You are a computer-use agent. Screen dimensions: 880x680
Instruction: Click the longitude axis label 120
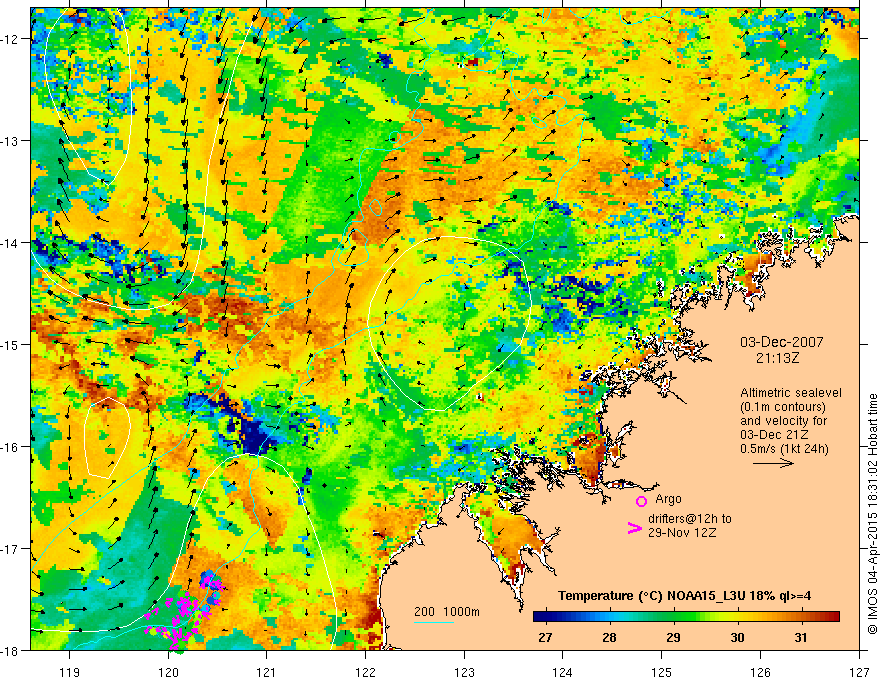click(168, 672)
